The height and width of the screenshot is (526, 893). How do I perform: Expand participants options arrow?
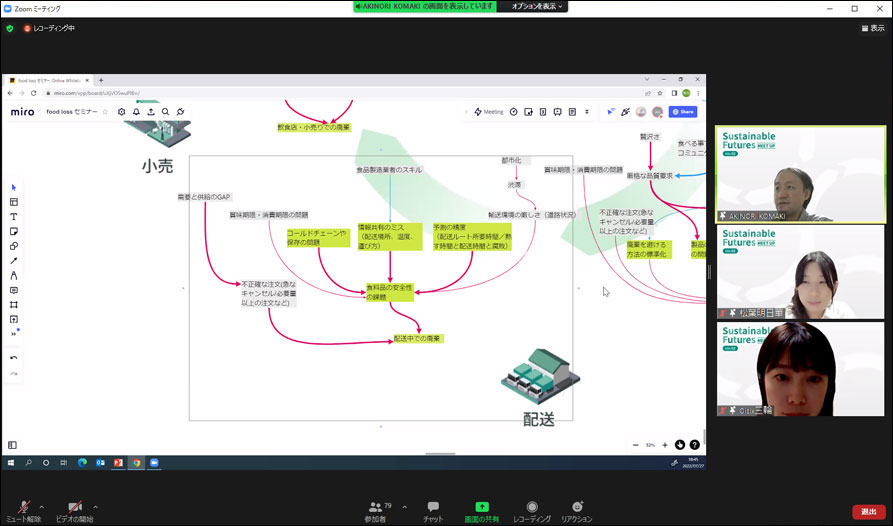coord(404,507)
